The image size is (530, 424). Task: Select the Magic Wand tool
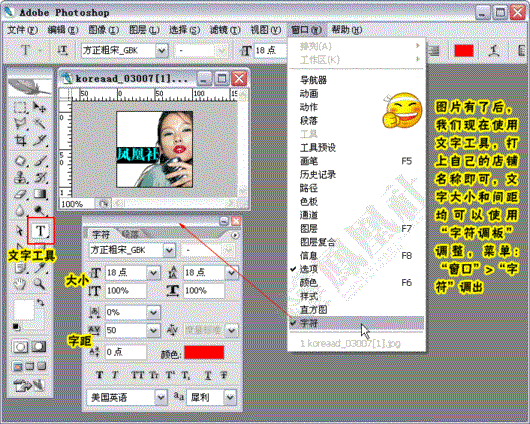[x=40, y=124]
